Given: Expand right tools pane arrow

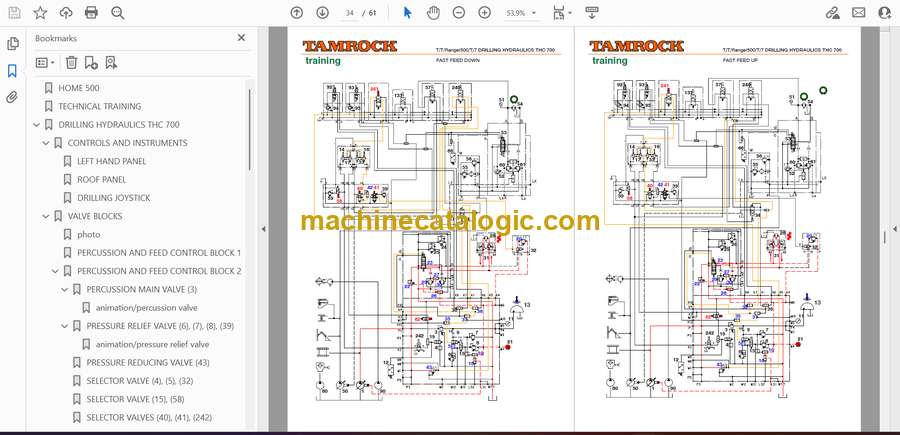Looking at the screenshot, I should [894, 229].
